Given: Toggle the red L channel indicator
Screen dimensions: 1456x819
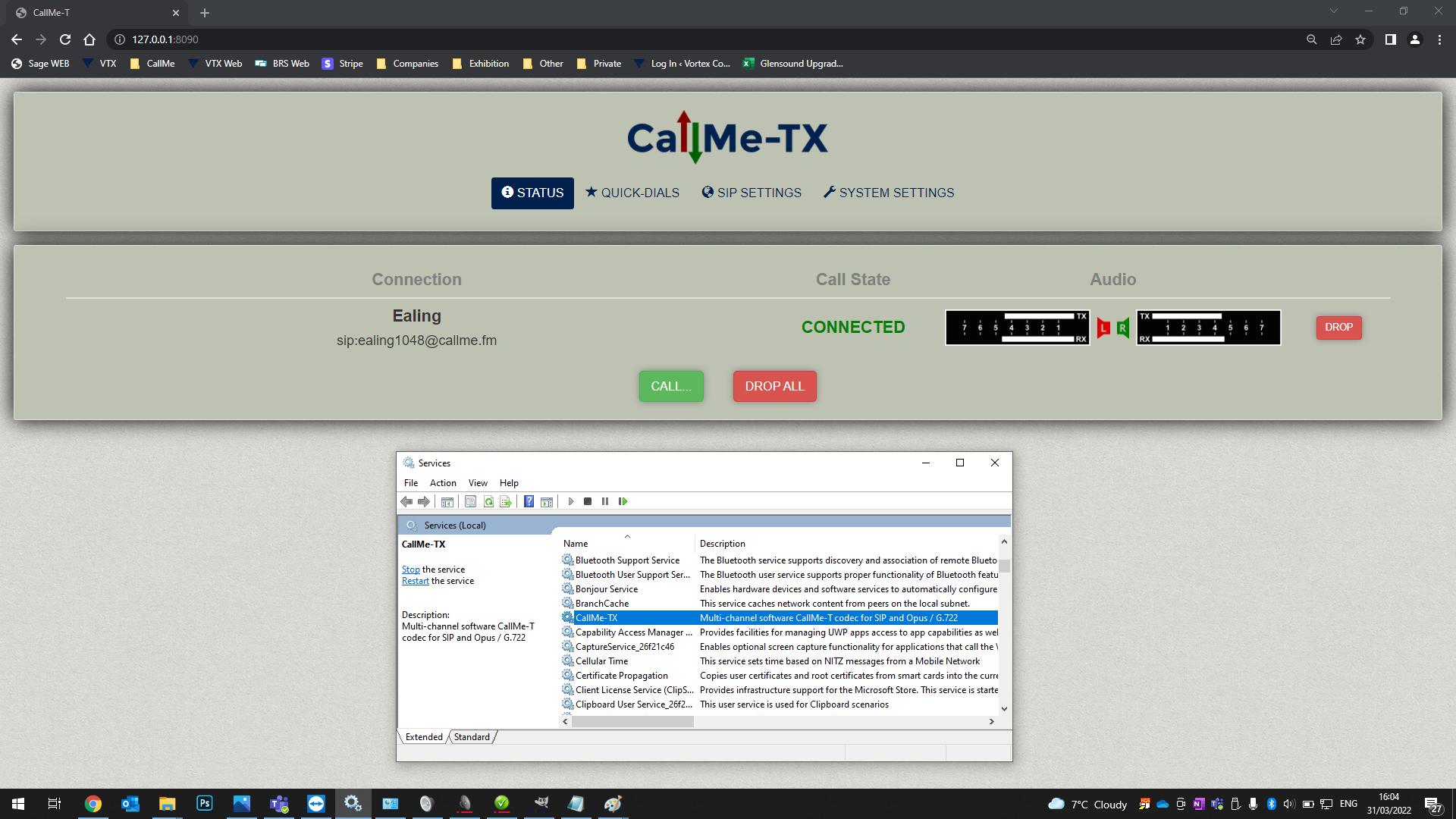Looking at the screenshot, I should coord(1103,328).
